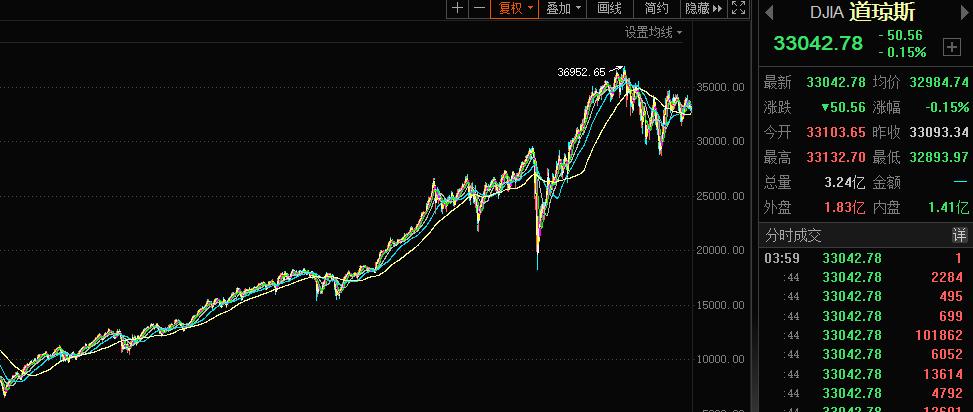Viewport: 973px width, 412px height.
Task: Add DJIA to watchlist with plus box
Action: [x=951, y=47]
